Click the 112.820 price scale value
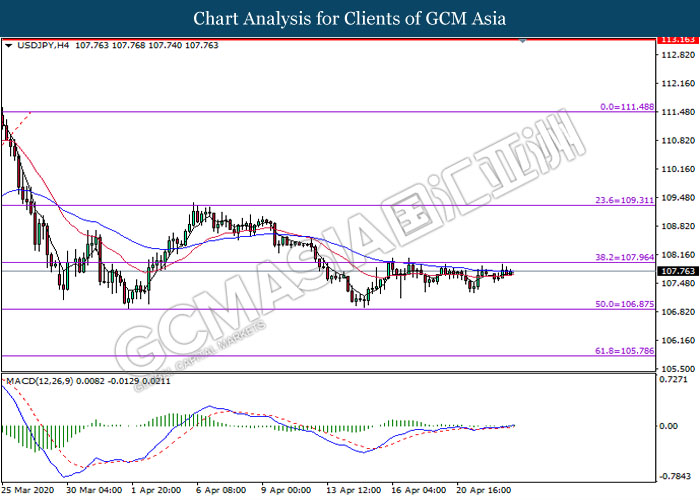Viewport: 700px width, 500px height. pos(678,55)
